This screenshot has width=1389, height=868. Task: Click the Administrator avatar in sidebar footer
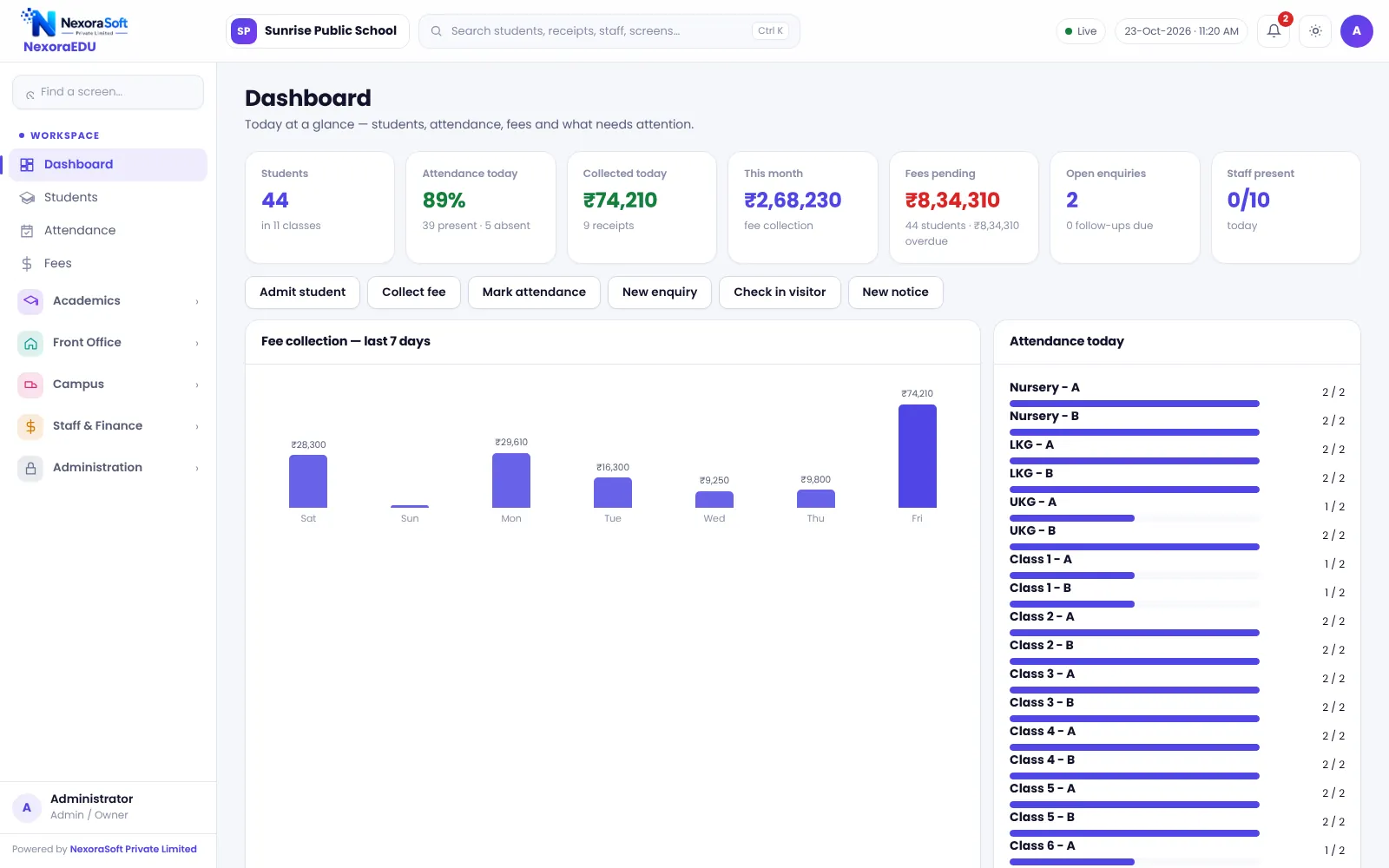(27, 807)
